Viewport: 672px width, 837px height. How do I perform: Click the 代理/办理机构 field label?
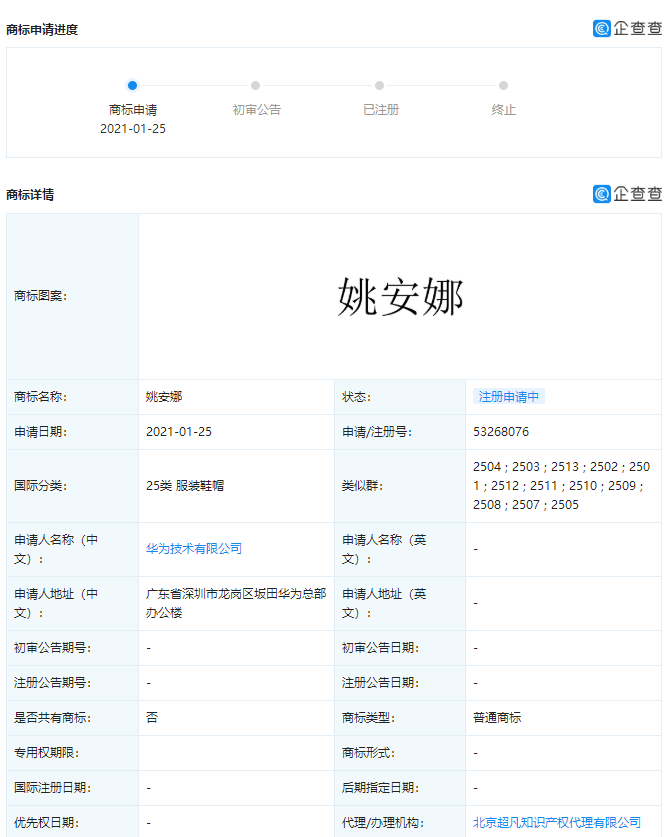tap(383, 823)
